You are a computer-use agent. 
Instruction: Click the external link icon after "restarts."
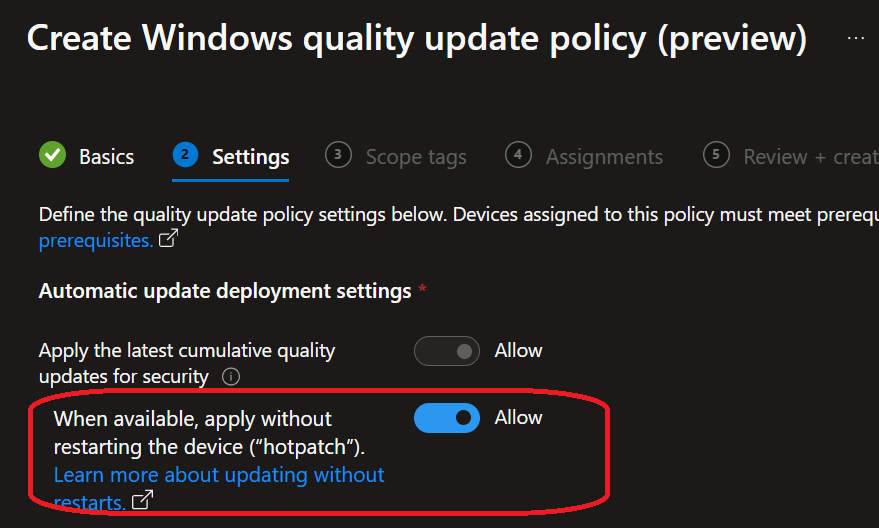(x=143, y=501)
